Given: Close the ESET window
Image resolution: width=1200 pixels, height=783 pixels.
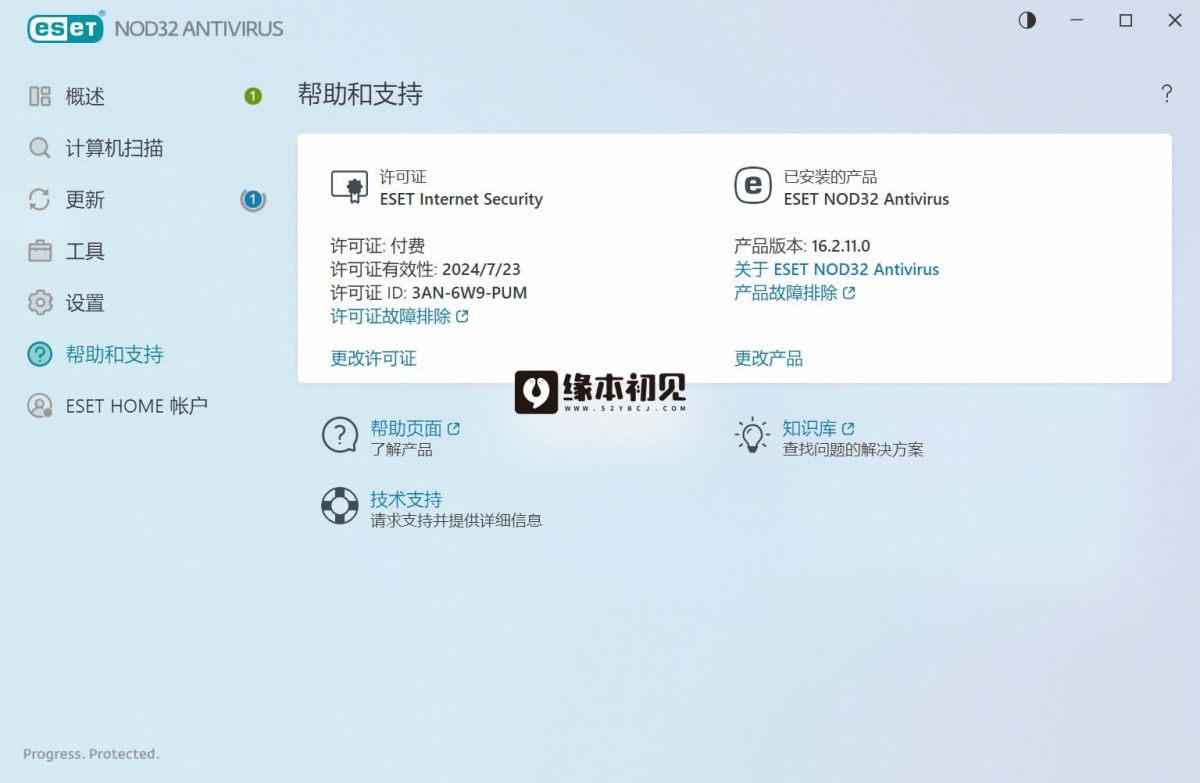Looking at the screenshot, I should 1175,20.
